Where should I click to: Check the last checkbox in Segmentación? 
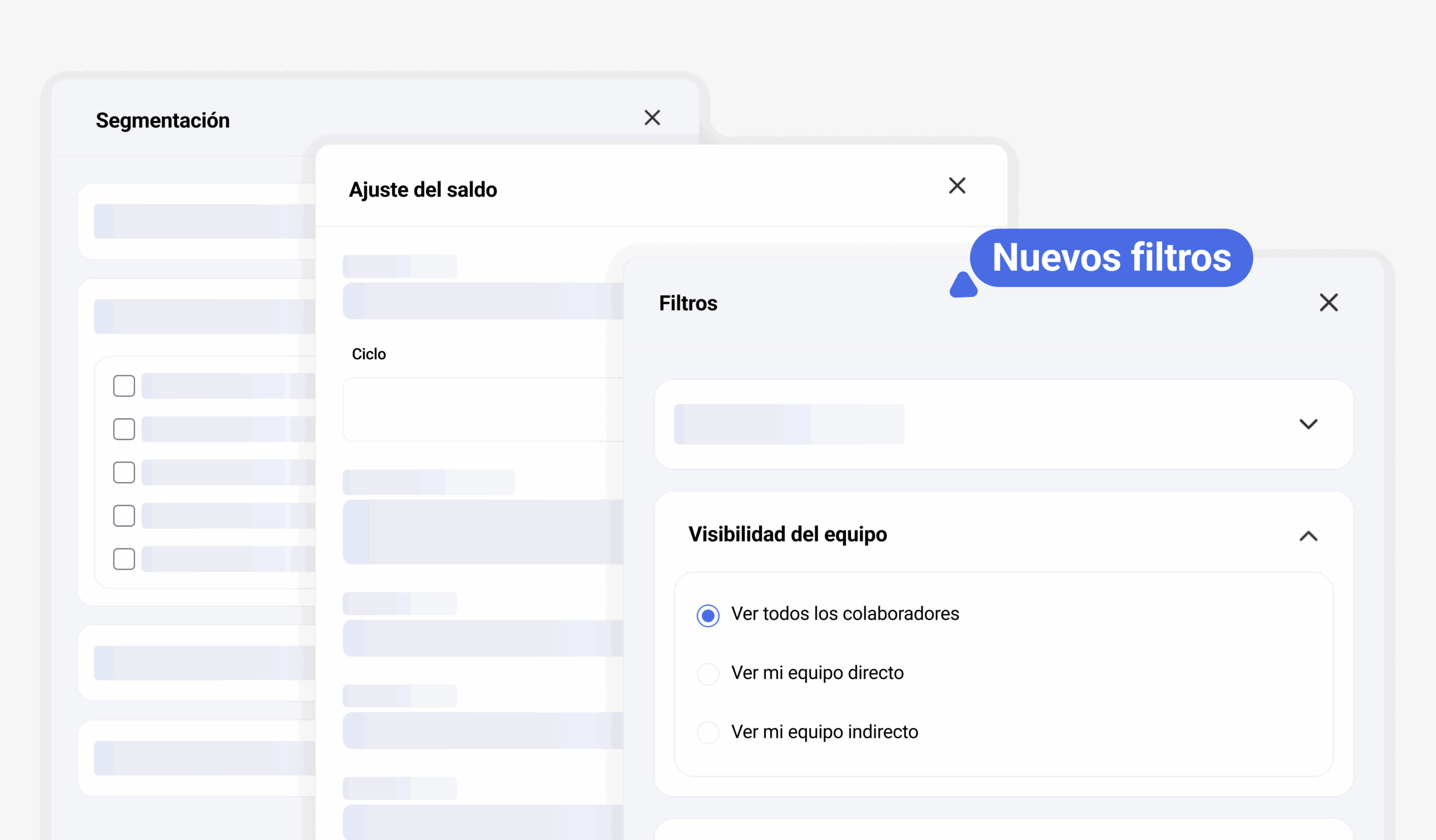(x=123, y=559)
